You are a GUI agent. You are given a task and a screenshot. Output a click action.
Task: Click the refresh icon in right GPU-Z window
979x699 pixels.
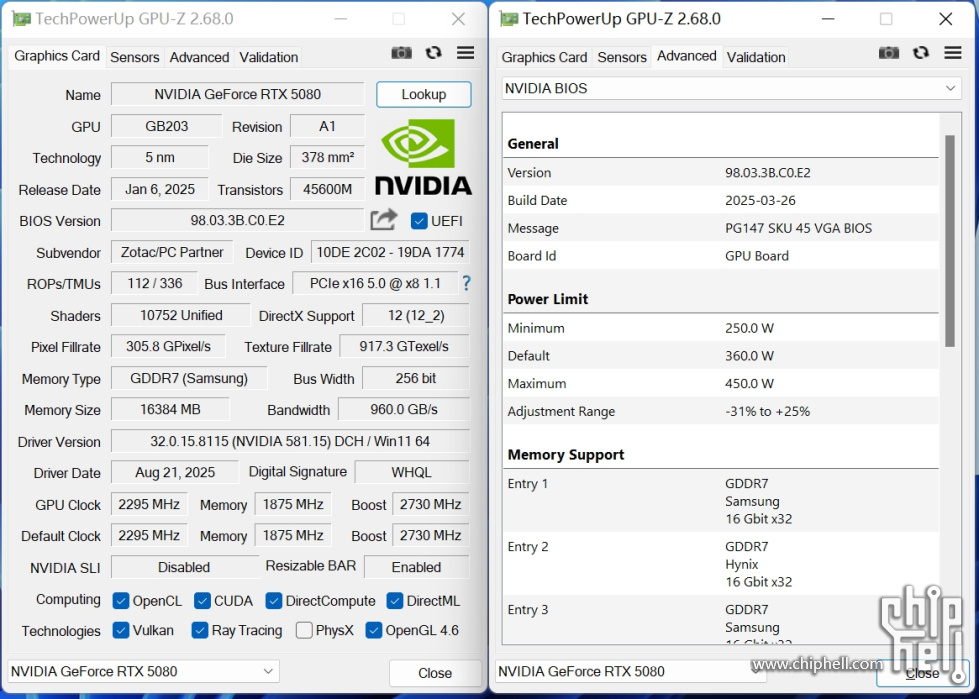(920, 53)
